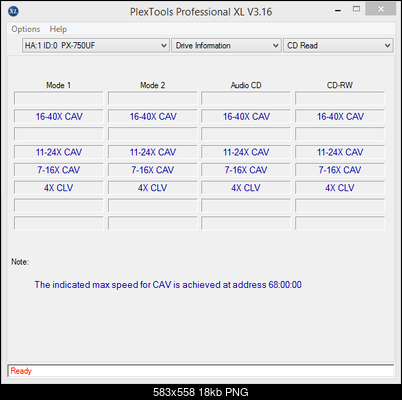Click 16-40X CAV under Mode 2
Image resolution: width=402 pixels, height=400 pixels.
153,117
